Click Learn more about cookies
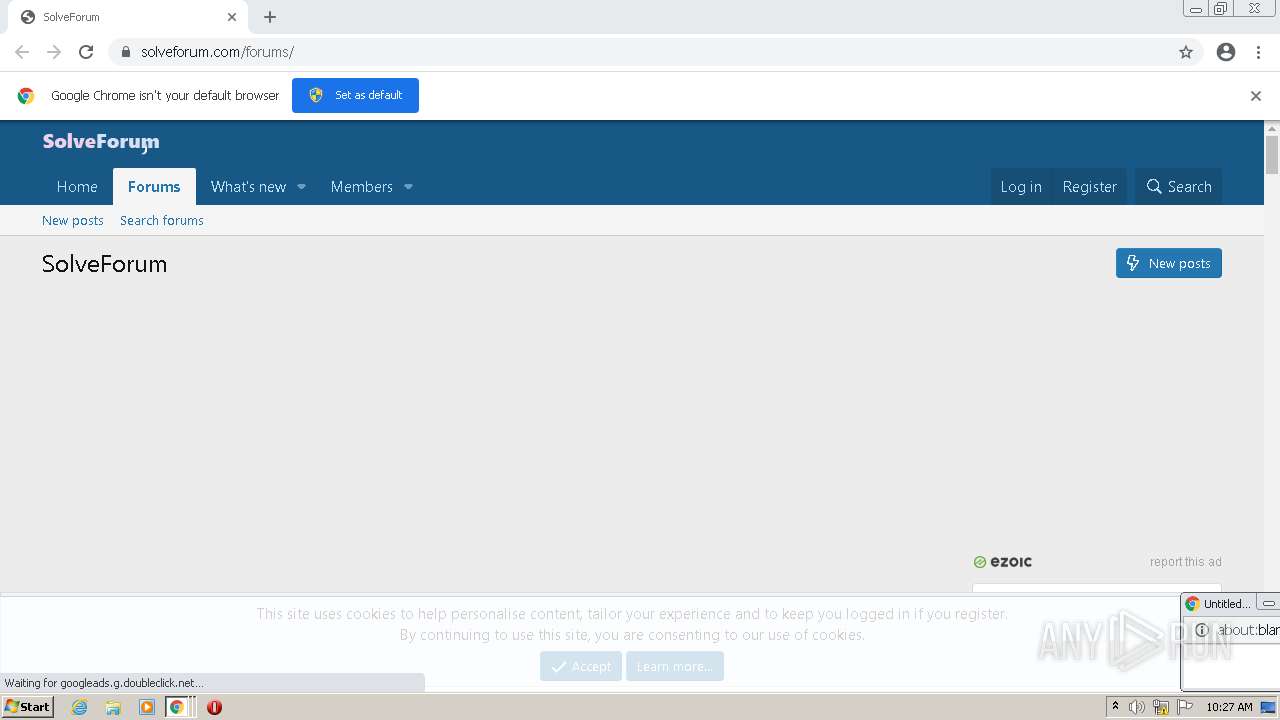Image resolution: width=1280 pixels, height=720 pixels. click(675, 666)
